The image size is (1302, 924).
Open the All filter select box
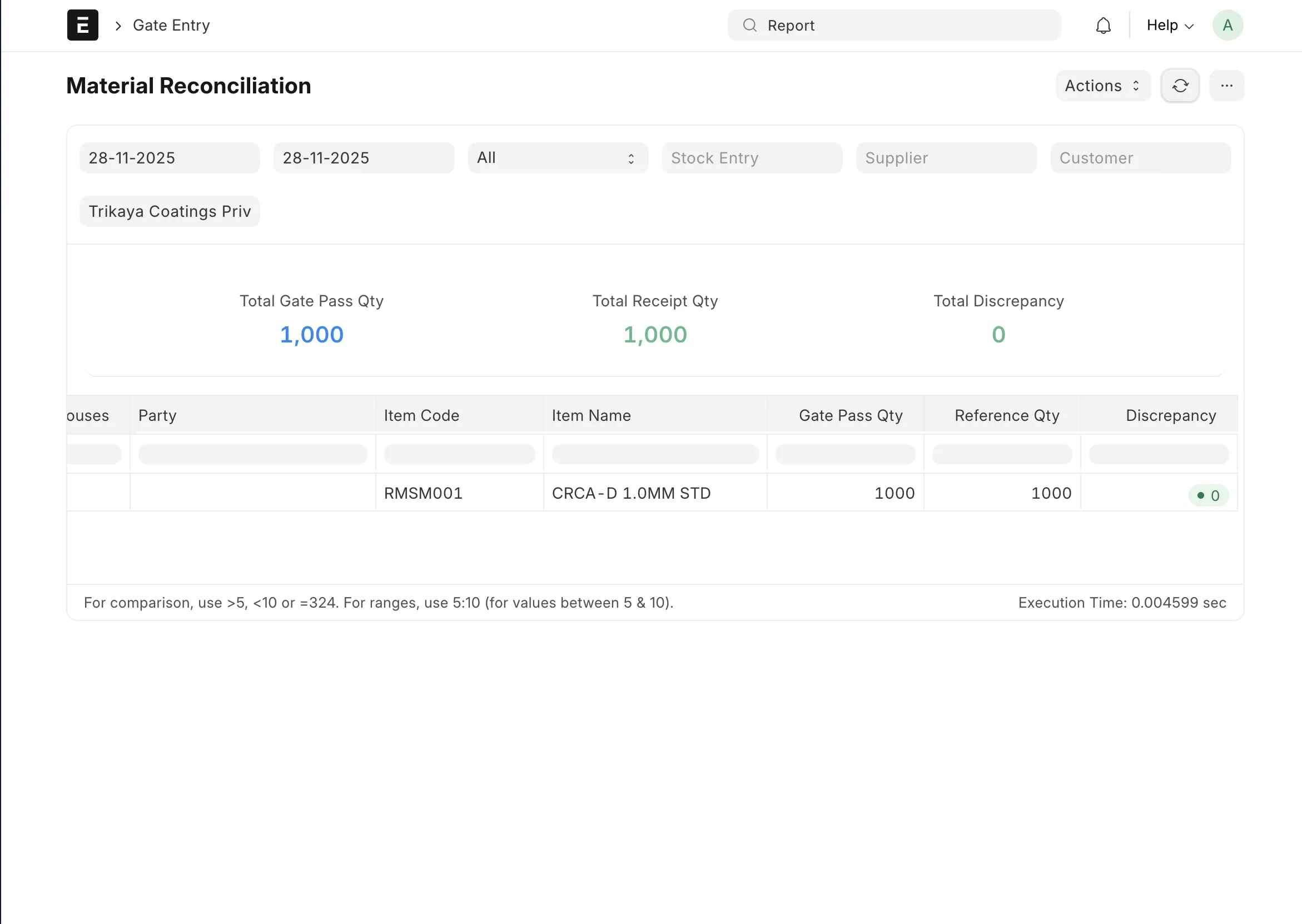558,158
